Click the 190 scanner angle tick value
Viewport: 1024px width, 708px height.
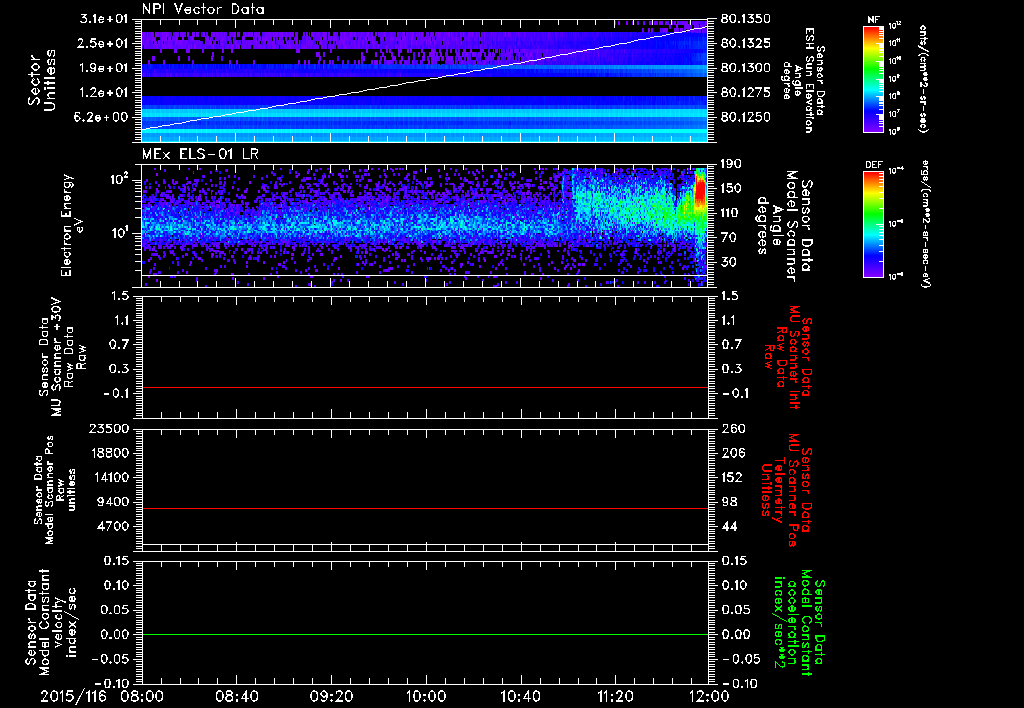click(731, 163)
